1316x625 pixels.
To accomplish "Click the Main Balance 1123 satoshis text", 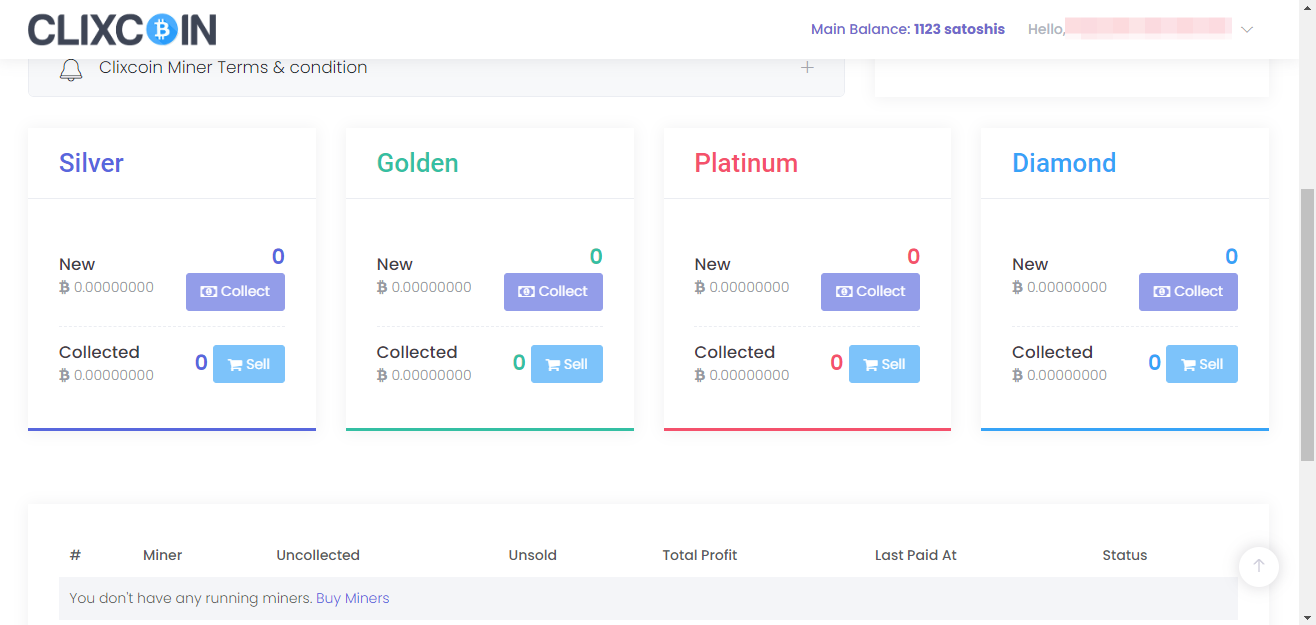I will pyautogui.click(x=908, y=29).
